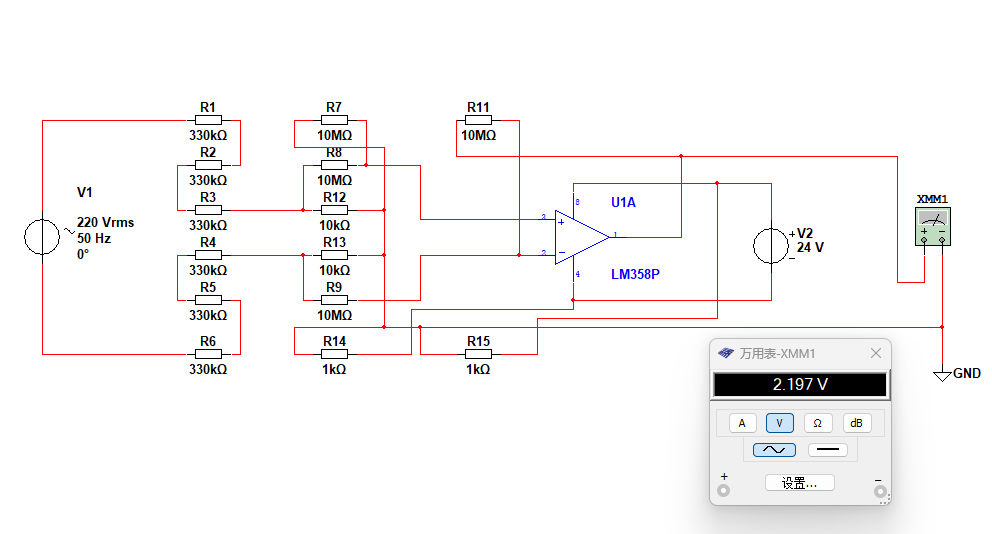The height and width of the screenshot is (534, 992).
Task: Select the XMM1 multimeter instrument icon
Action: [x=933, y=227]
